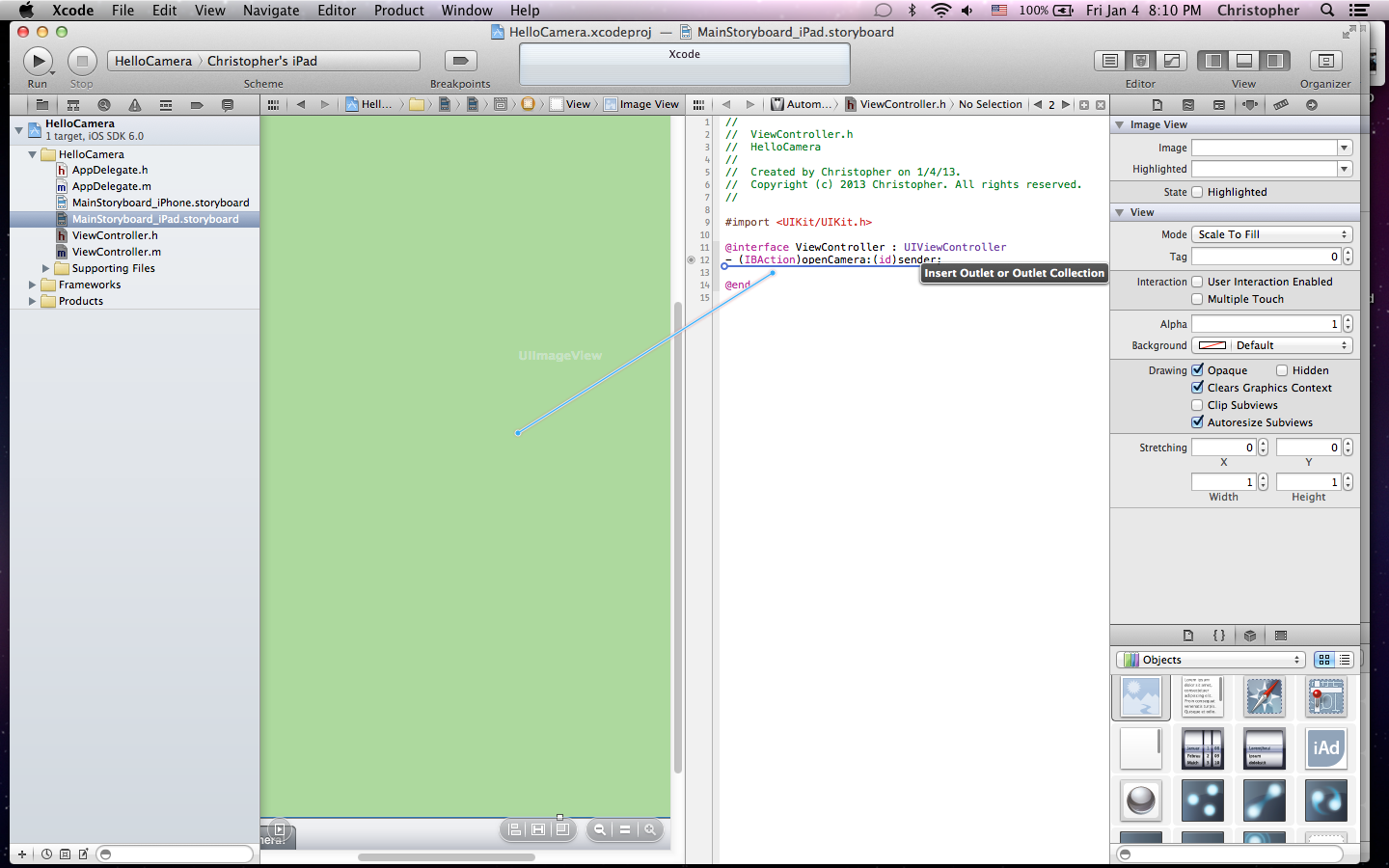Show the Identity inspector

pos(1219,105)
